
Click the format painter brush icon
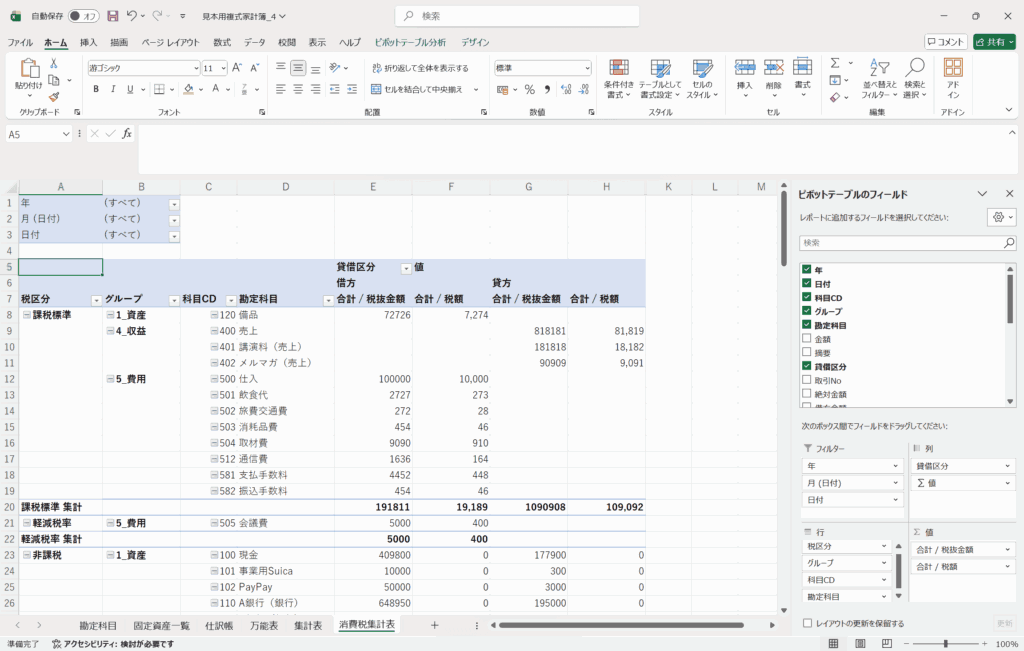point(53,97)
